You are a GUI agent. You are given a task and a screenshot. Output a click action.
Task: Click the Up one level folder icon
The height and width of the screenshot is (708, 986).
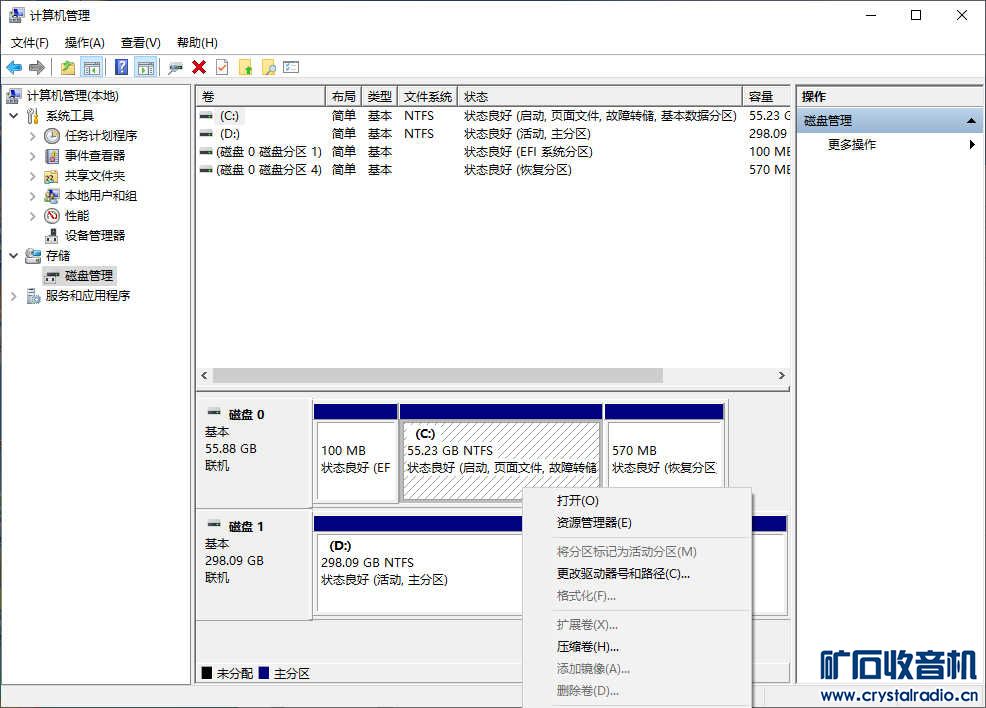pyautogui.click(x=67, y=67)
